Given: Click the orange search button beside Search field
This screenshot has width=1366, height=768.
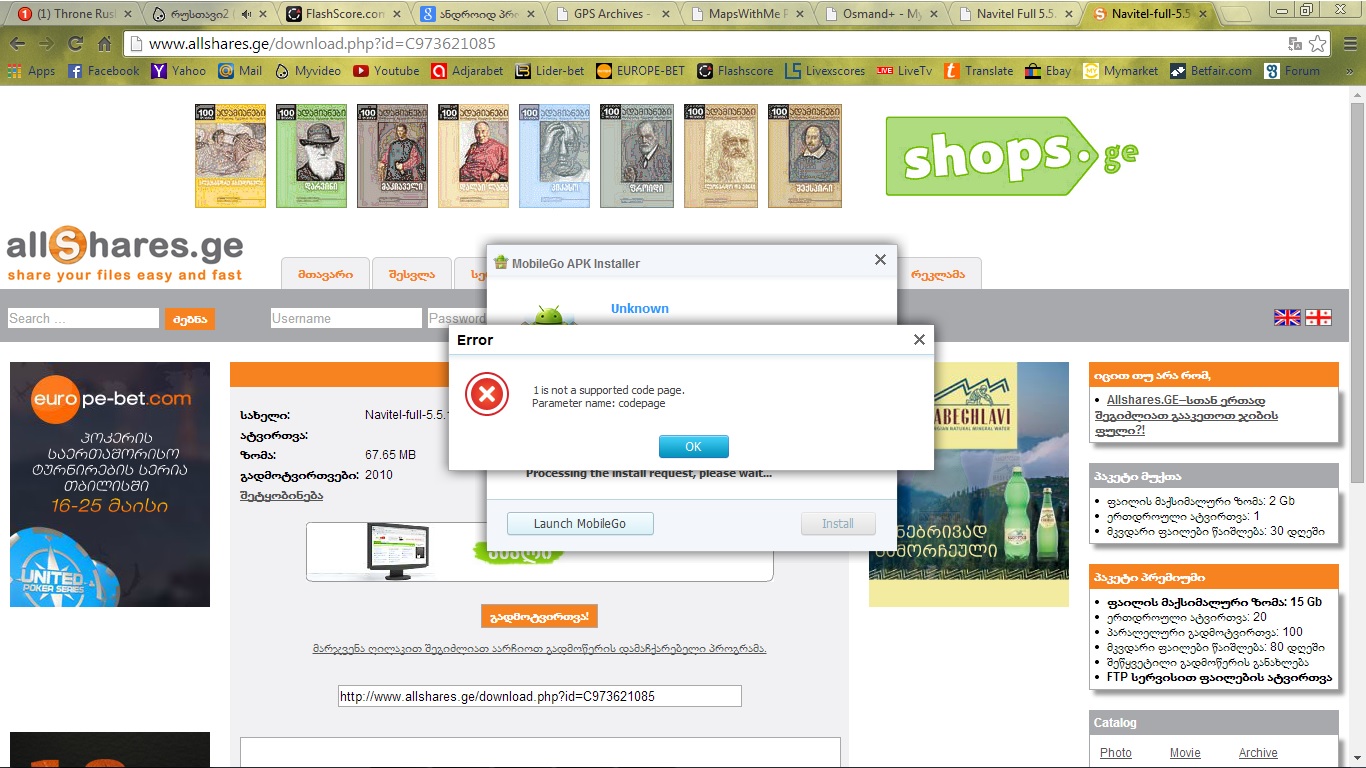Looking at the screenshot, I should tap(190, 319).
